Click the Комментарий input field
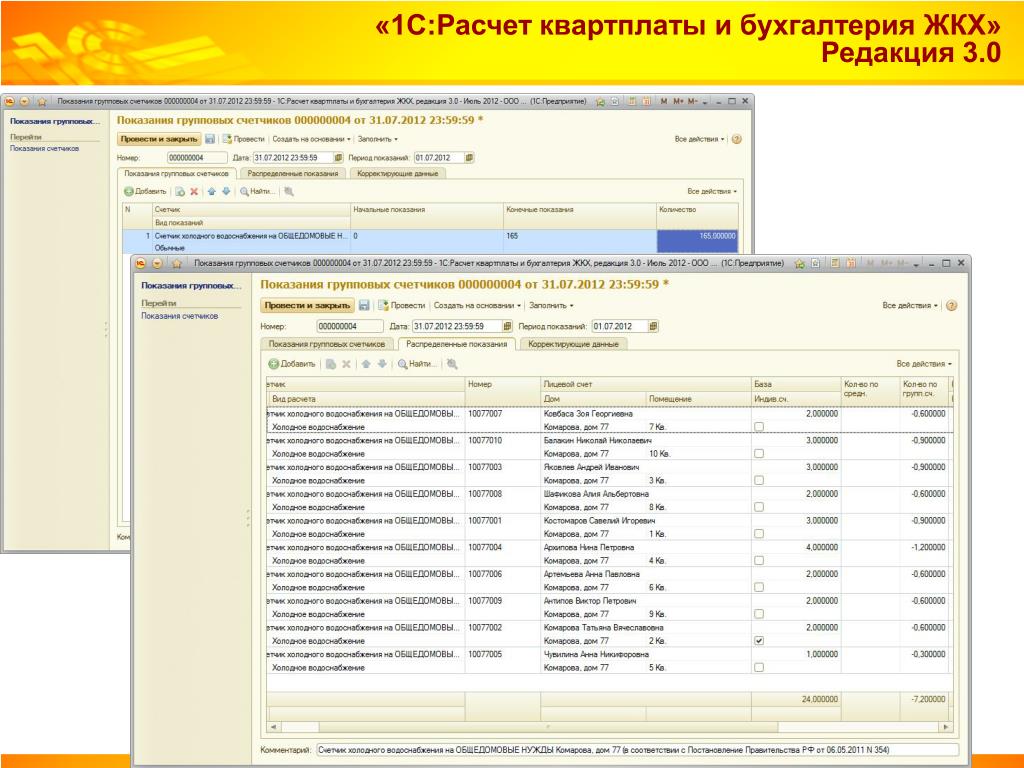This screenshot has width=1024, height=768. [x=637, y=750]
